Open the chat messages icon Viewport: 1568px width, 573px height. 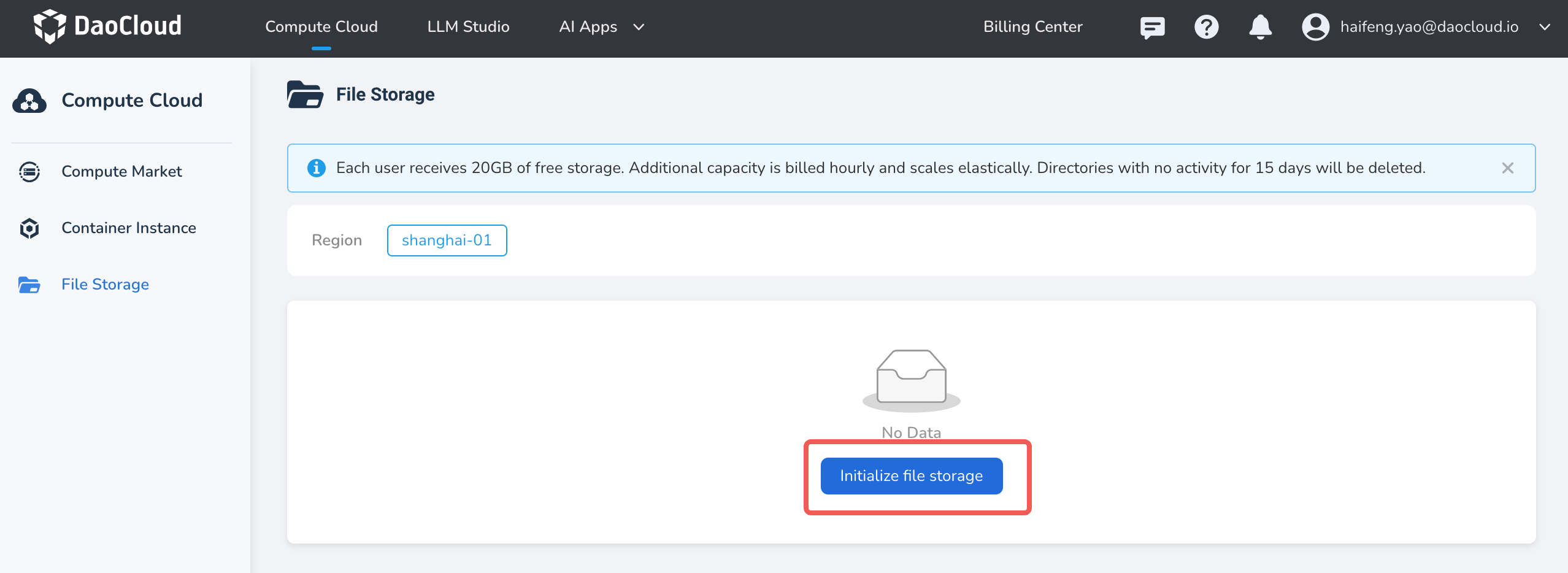(x=1153, y=27)
